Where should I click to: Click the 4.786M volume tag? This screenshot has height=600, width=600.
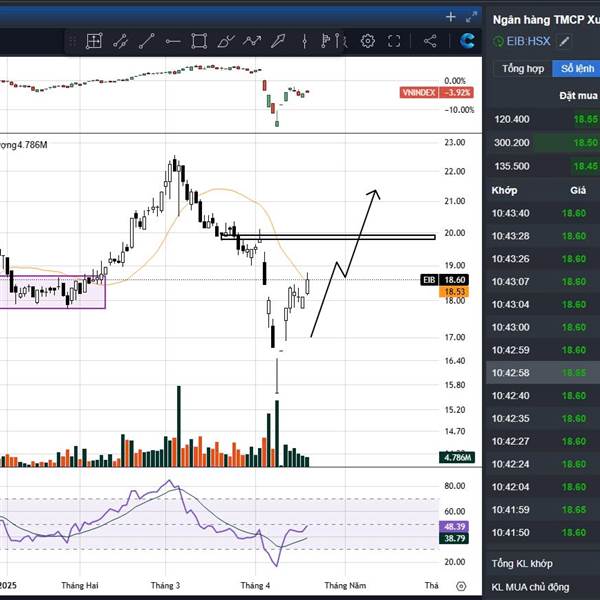(457, 457)
